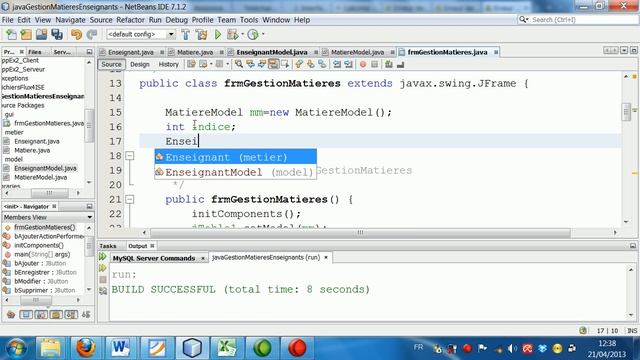The image size is (640, 360).
Task: Click the New File toolbar icon
Action: (x=11, y=35)
